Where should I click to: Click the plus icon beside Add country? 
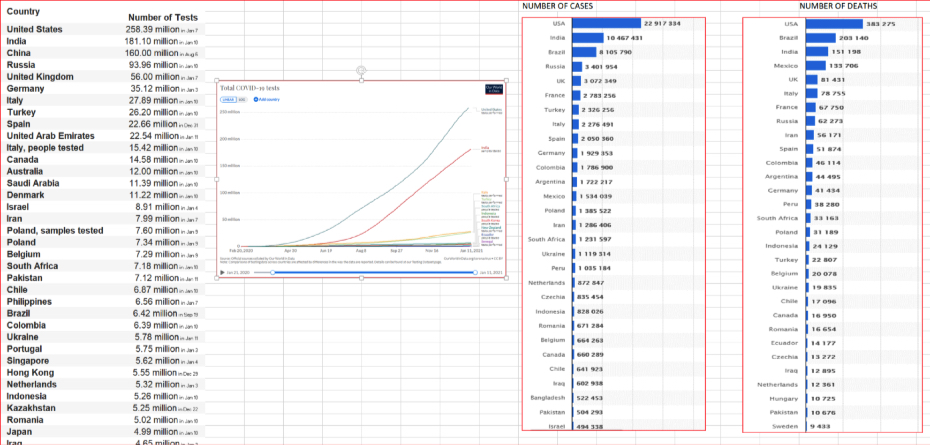tap(256, 100)
